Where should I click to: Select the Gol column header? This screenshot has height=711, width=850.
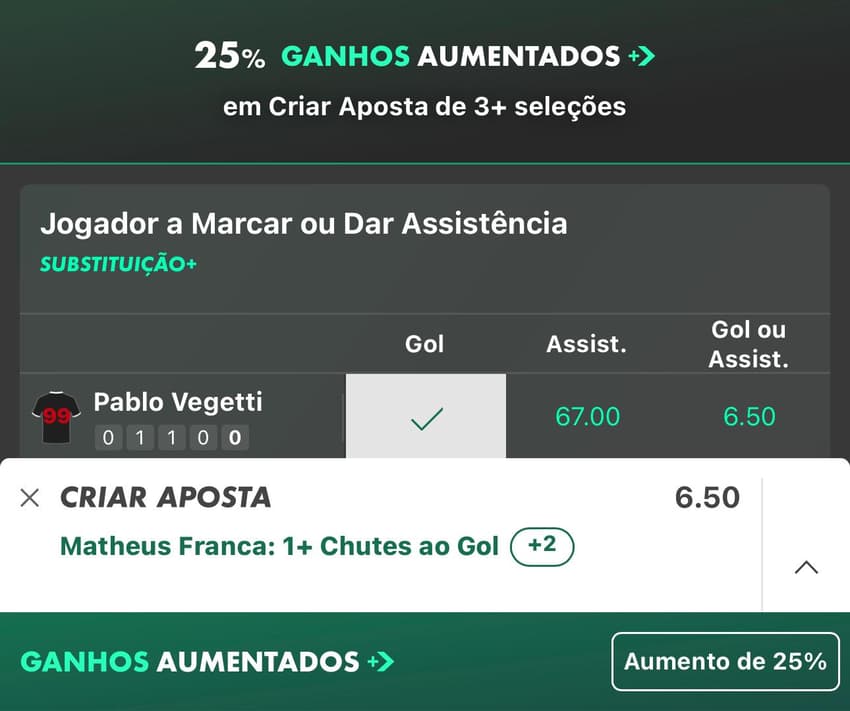425,343
